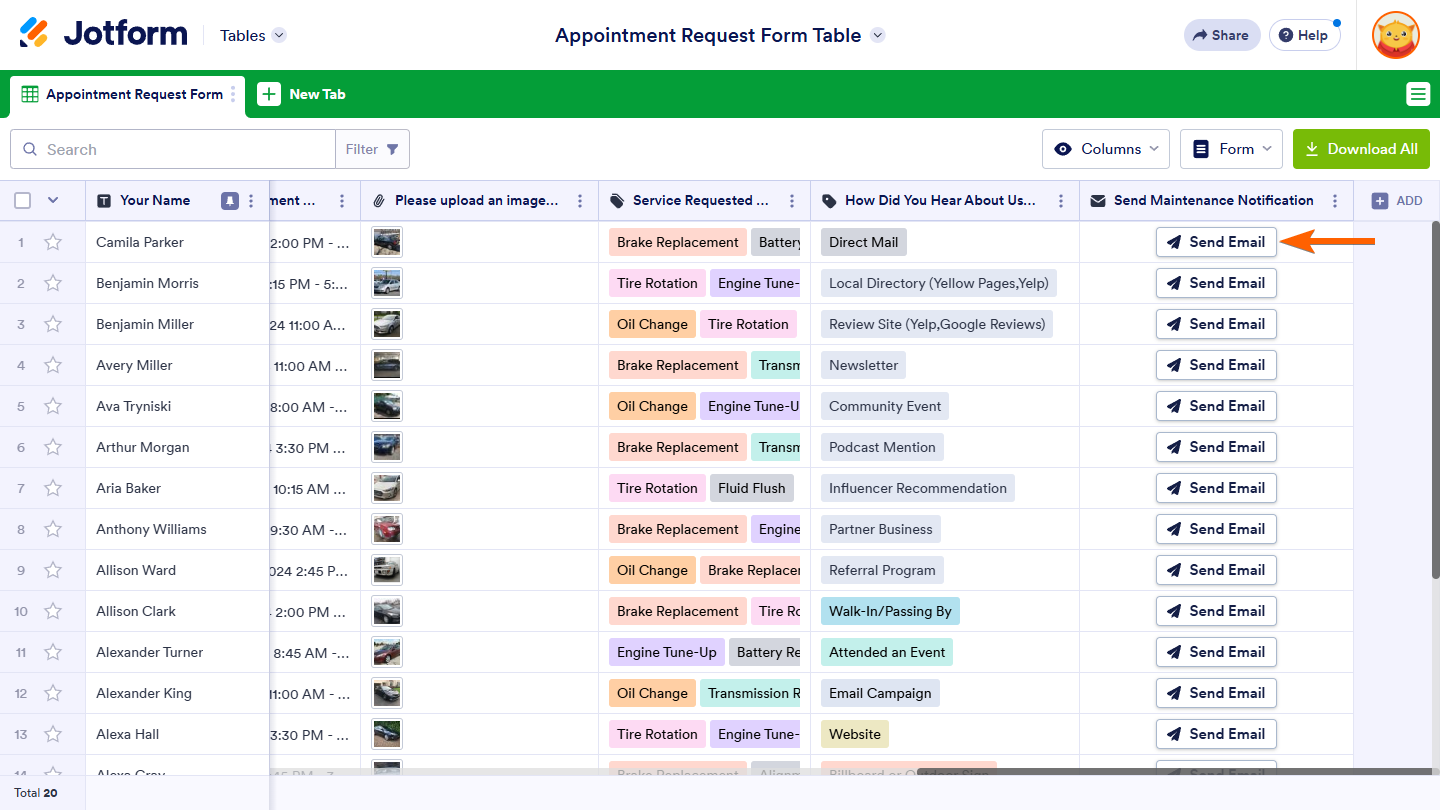This screenshot has width=1440, height=810.
Task: Click Fluid Flush tag in Aria Baker row
Action: pos(752,488)
